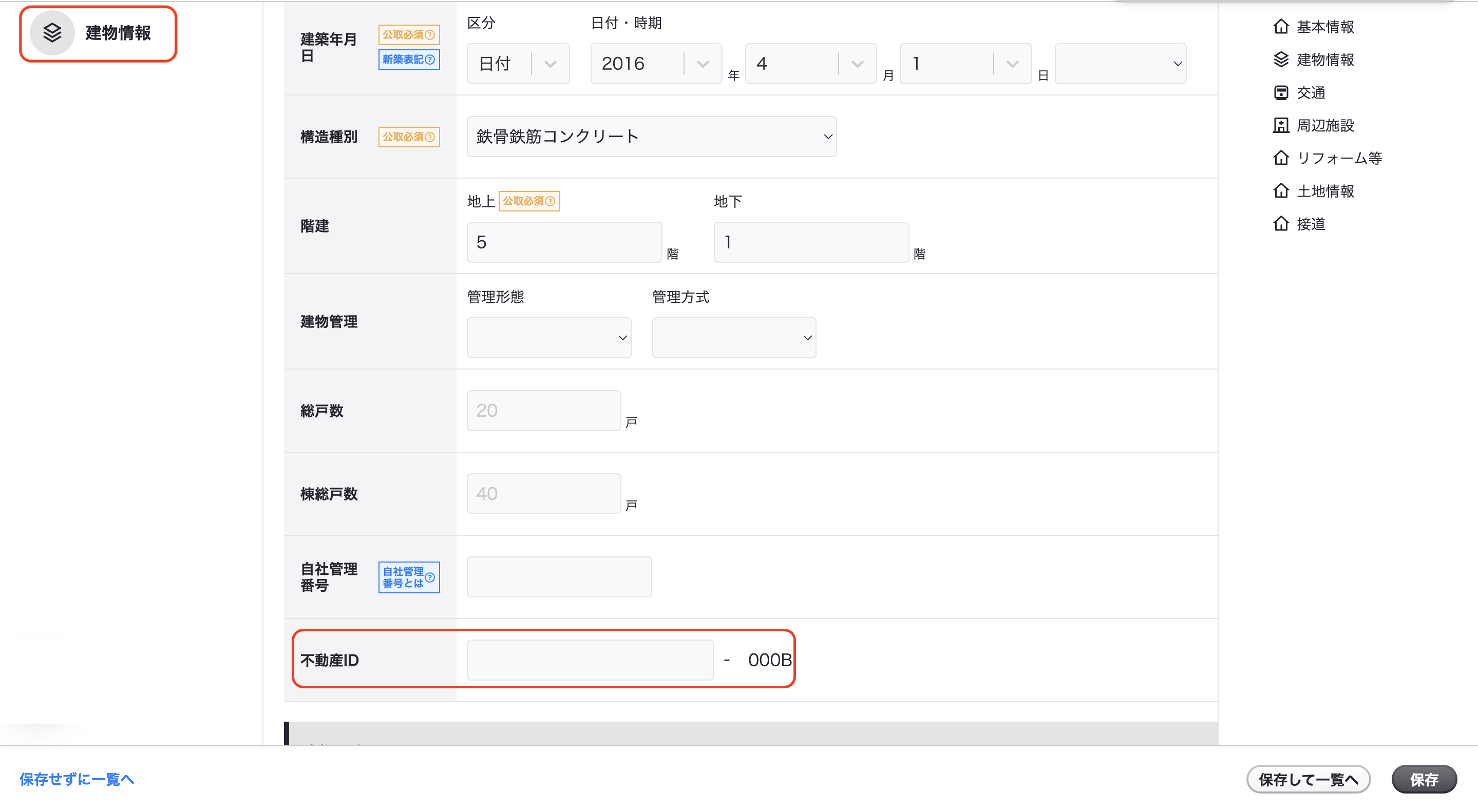Go to 基本情報 section link

[x=1325, y=26]
